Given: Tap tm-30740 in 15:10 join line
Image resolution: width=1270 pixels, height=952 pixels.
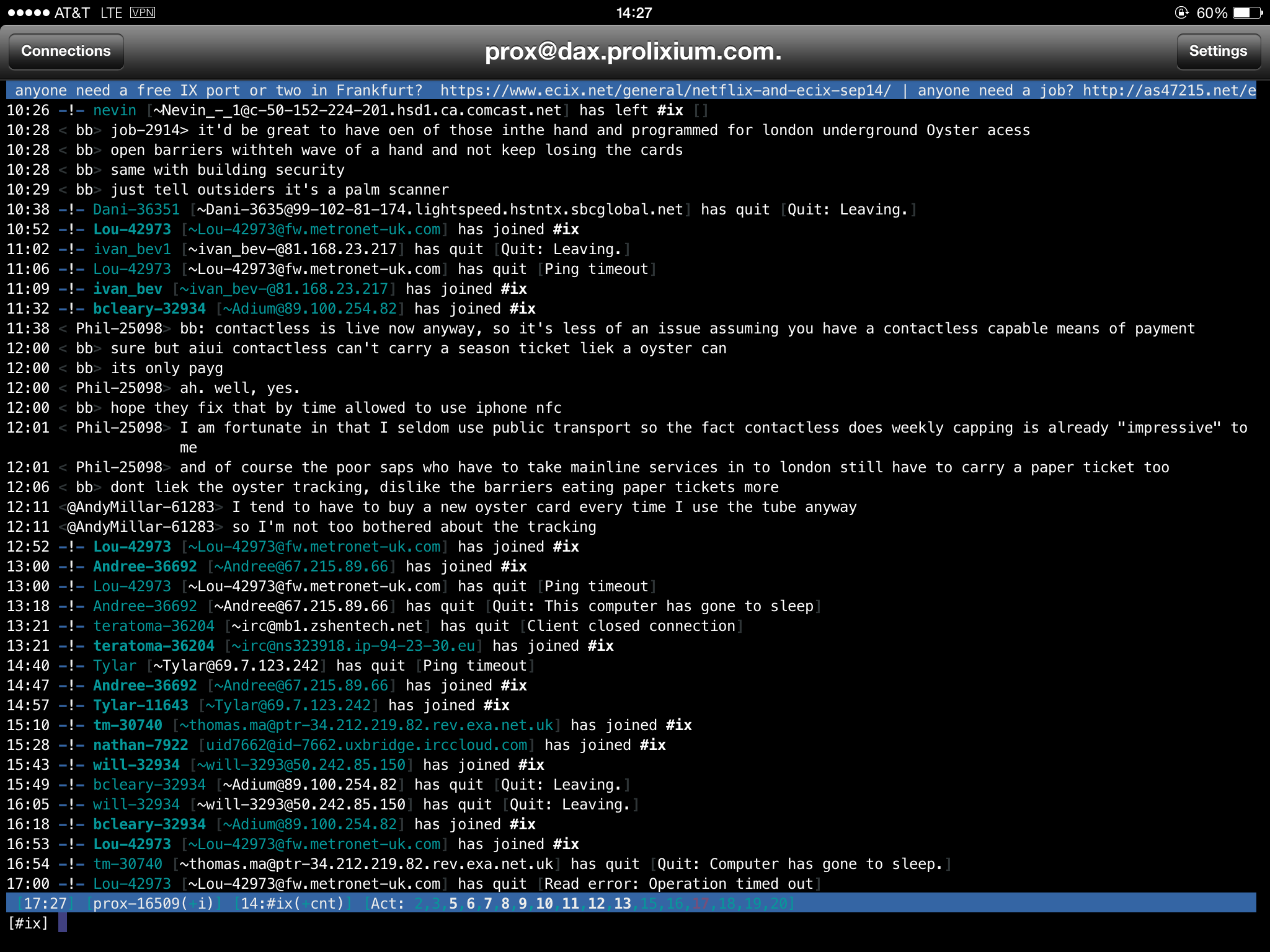Looking at the screenshot, I should point(128,725).
